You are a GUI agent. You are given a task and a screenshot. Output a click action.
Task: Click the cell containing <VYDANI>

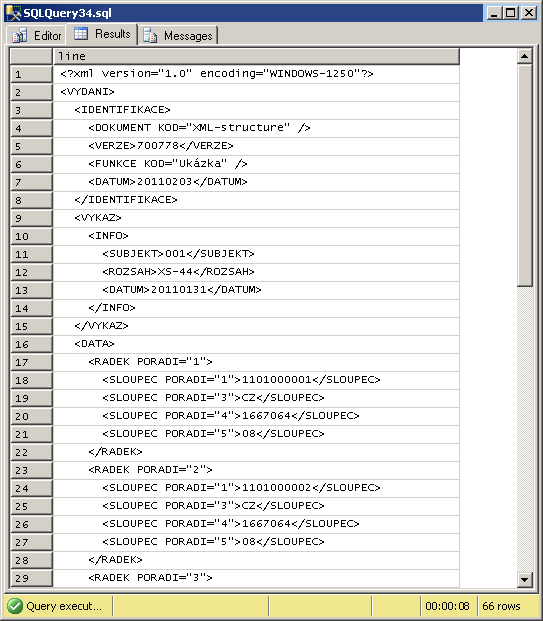pyautogui.click(x=256, y=92)
